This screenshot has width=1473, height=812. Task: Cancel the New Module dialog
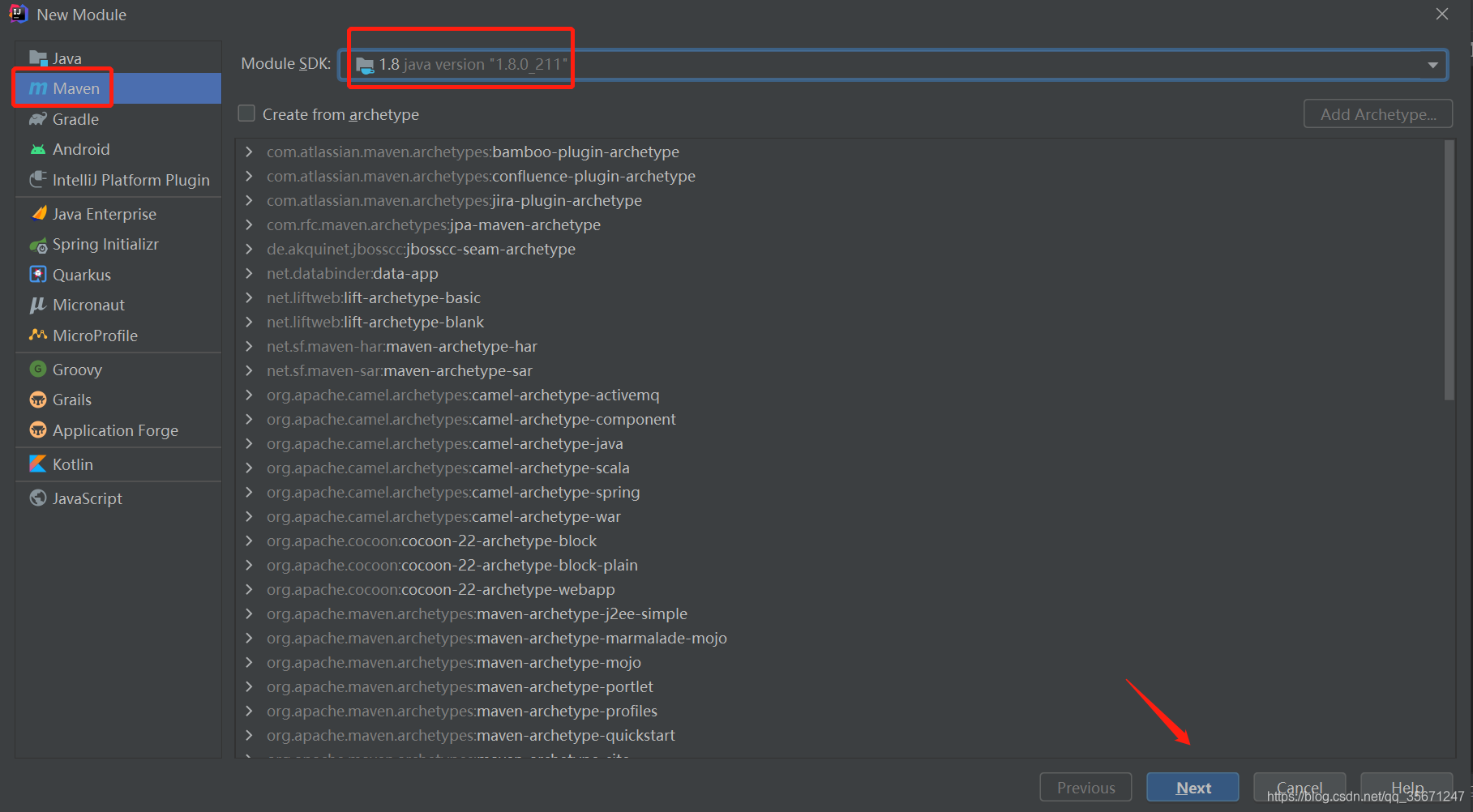1300,788
